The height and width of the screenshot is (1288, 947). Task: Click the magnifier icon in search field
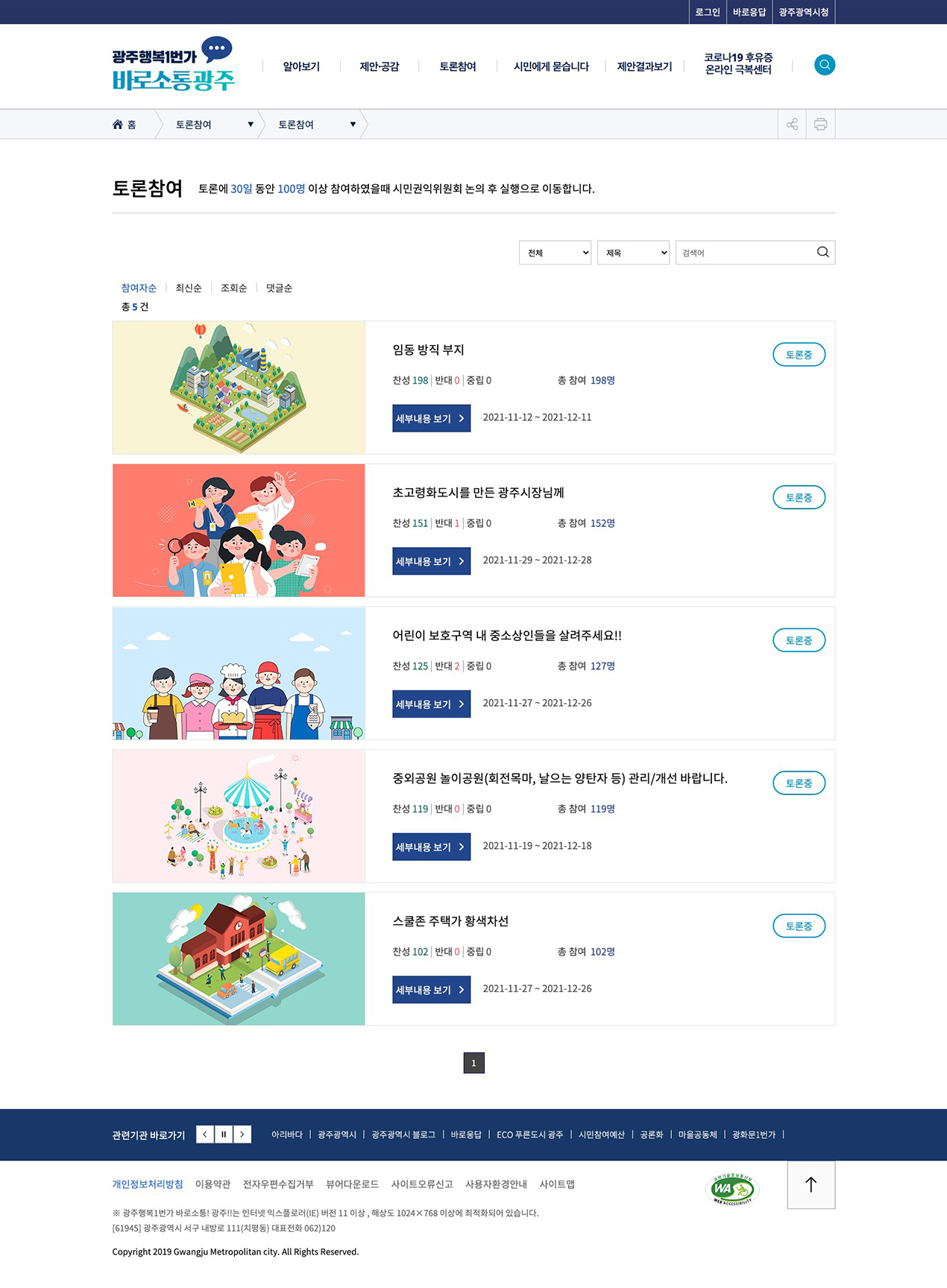[x=822, y=252]
